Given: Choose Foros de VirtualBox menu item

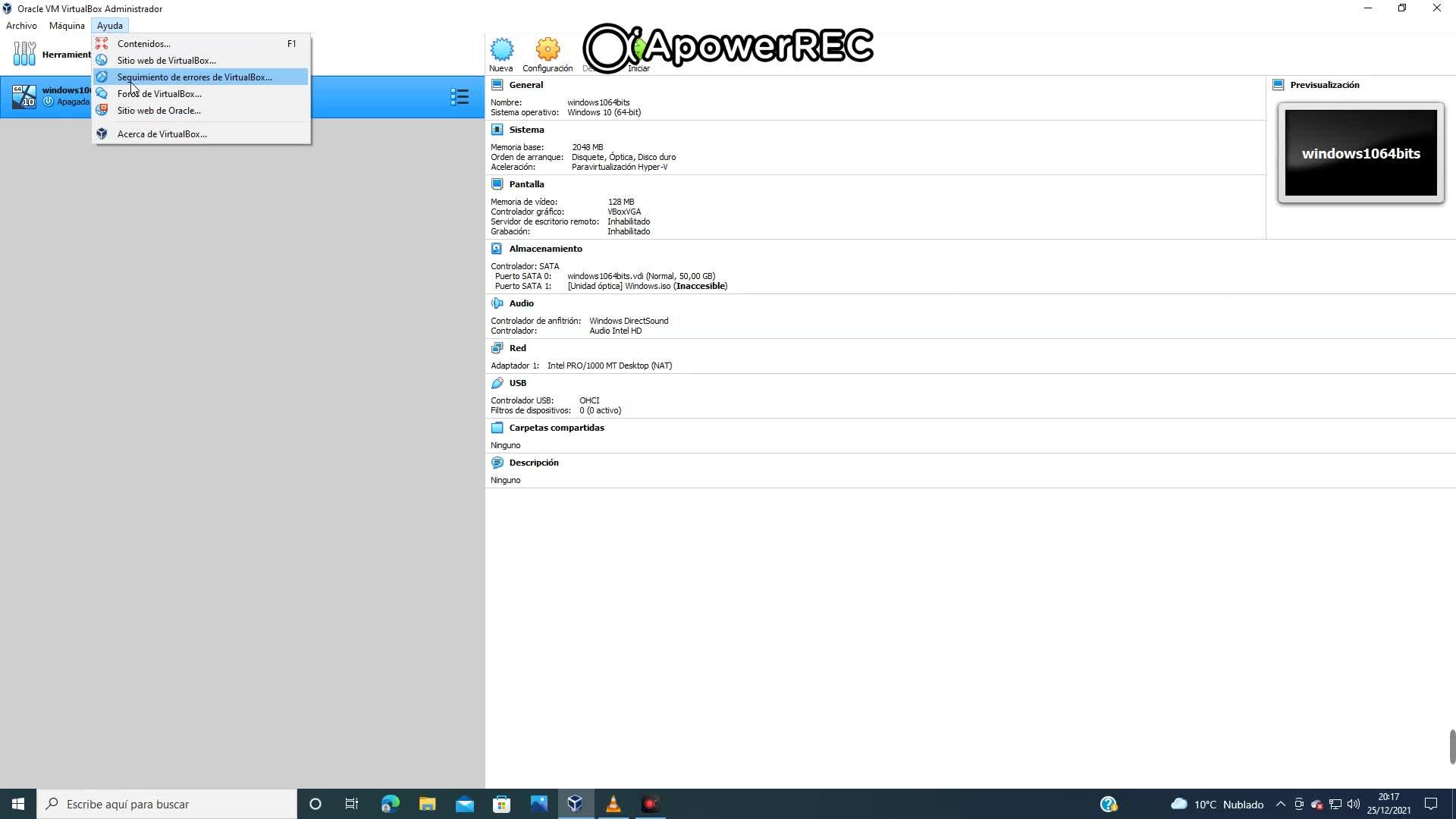Looking at the screenshot, I should 159,94.
